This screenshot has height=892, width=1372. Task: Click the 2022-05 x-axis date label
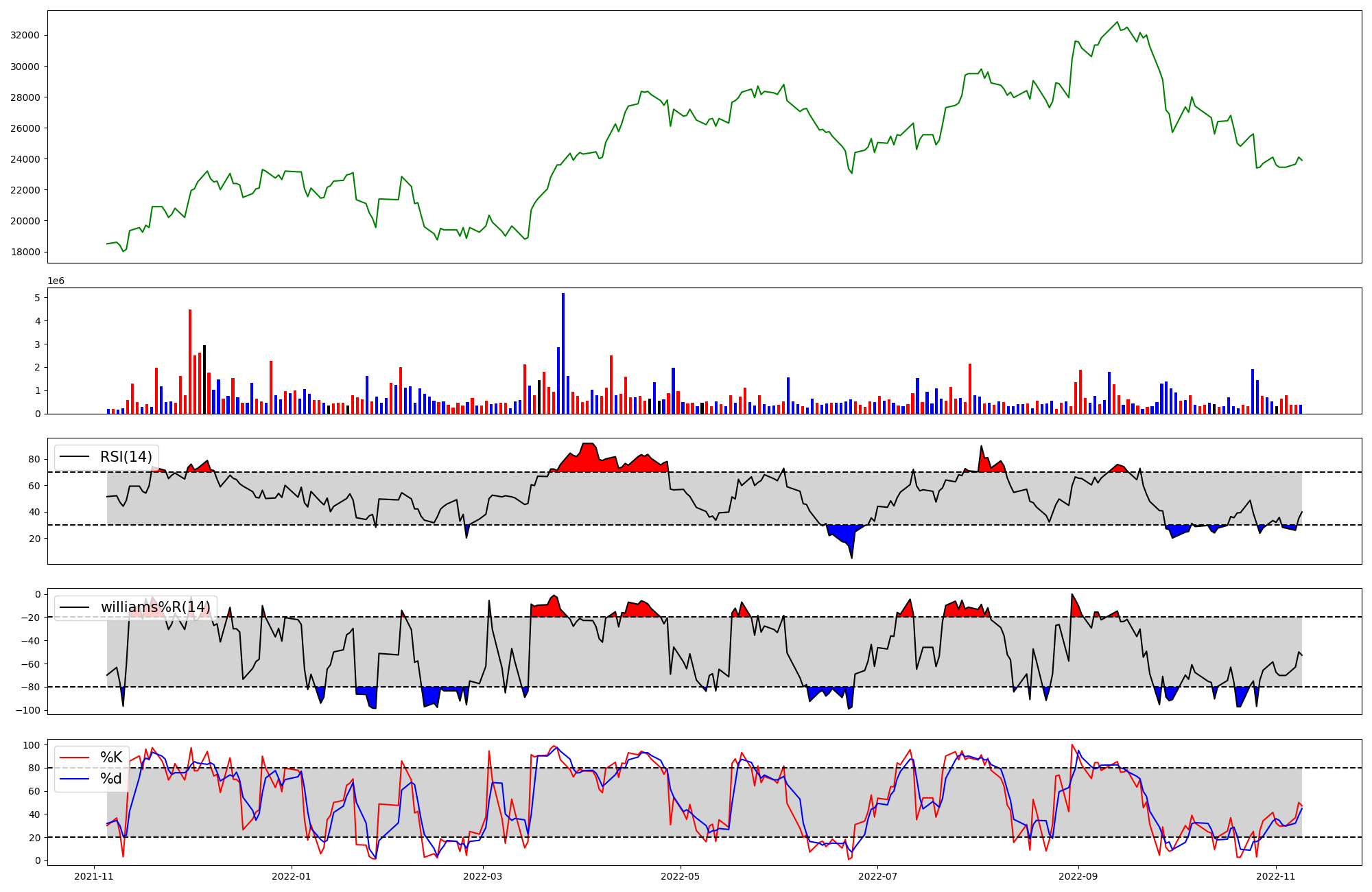[x=680, y=876]
